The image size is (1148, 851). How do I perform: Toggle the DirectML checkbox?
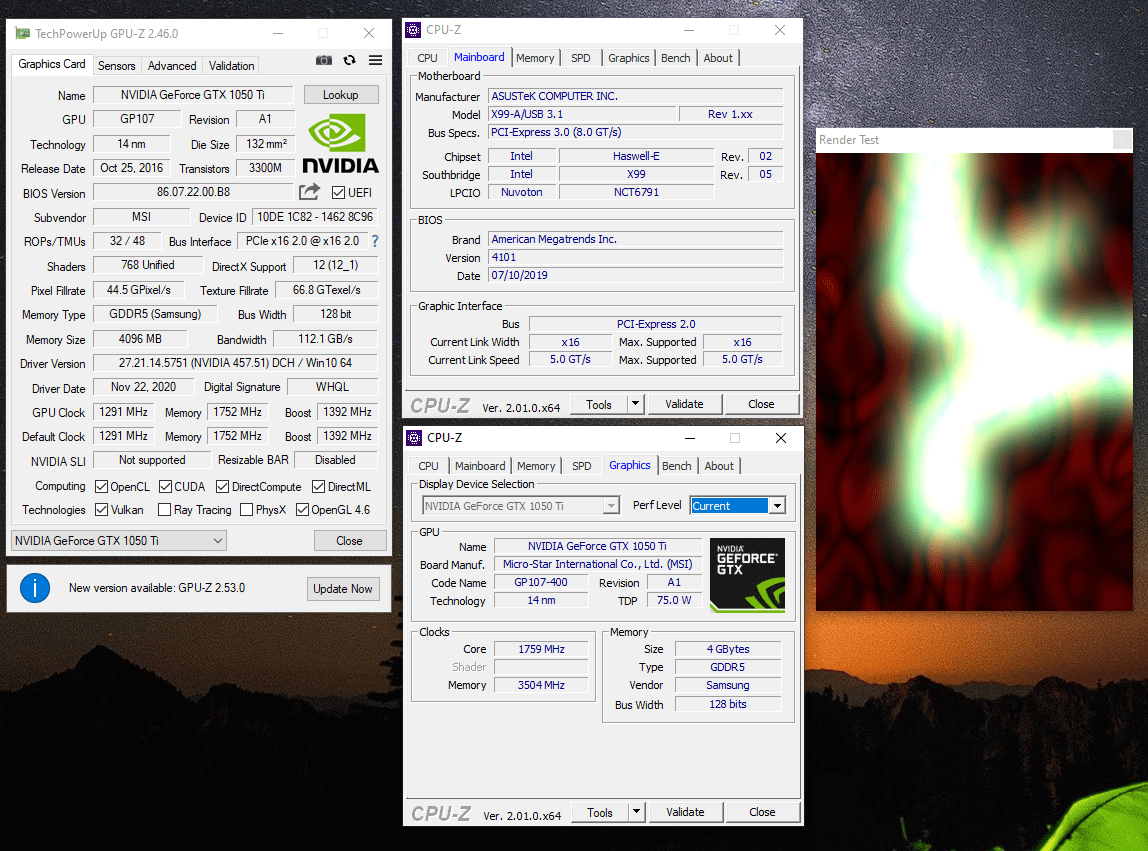[x=318, y=487]
